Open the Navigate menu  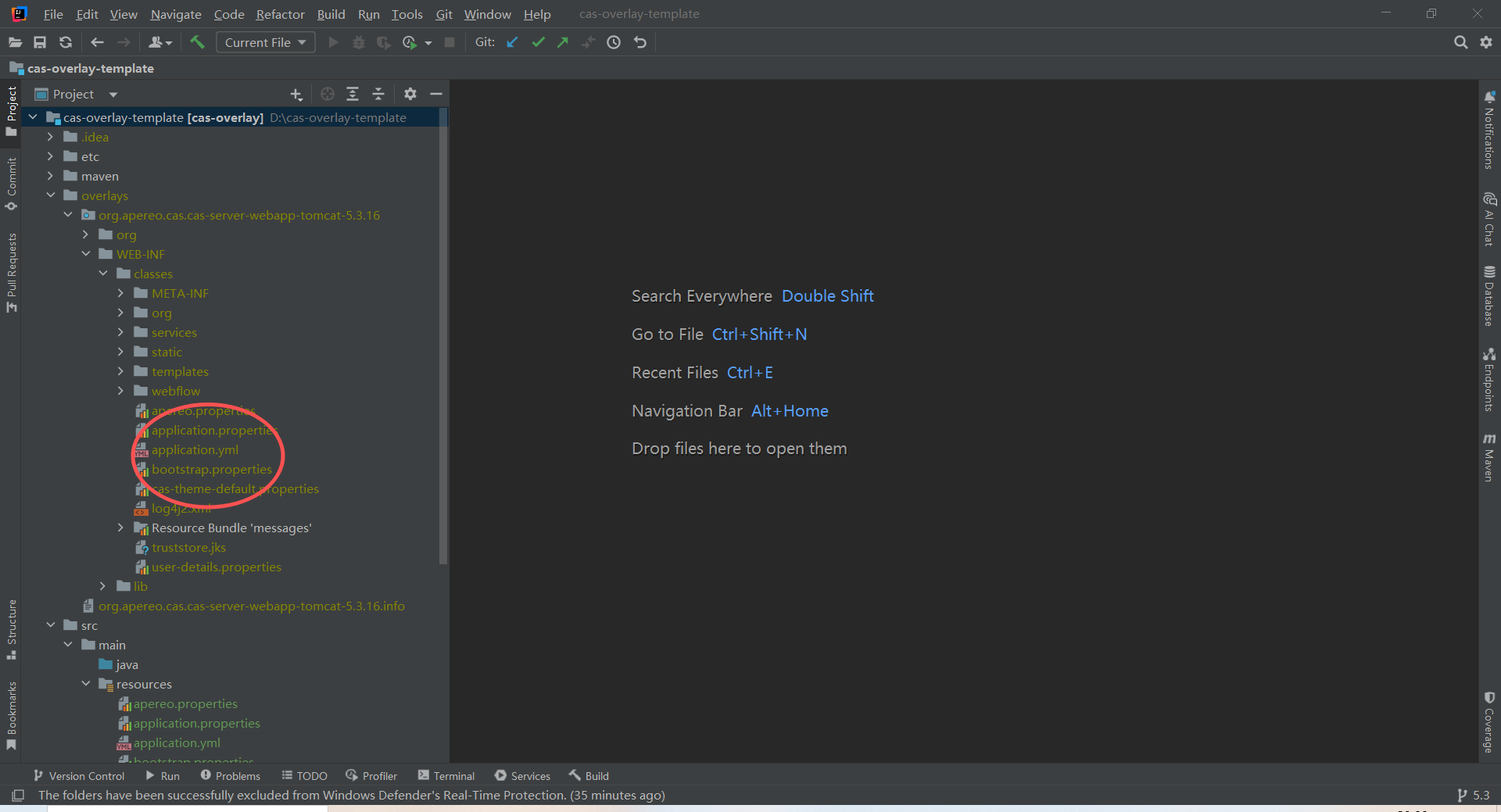click(x=176, y=14)
